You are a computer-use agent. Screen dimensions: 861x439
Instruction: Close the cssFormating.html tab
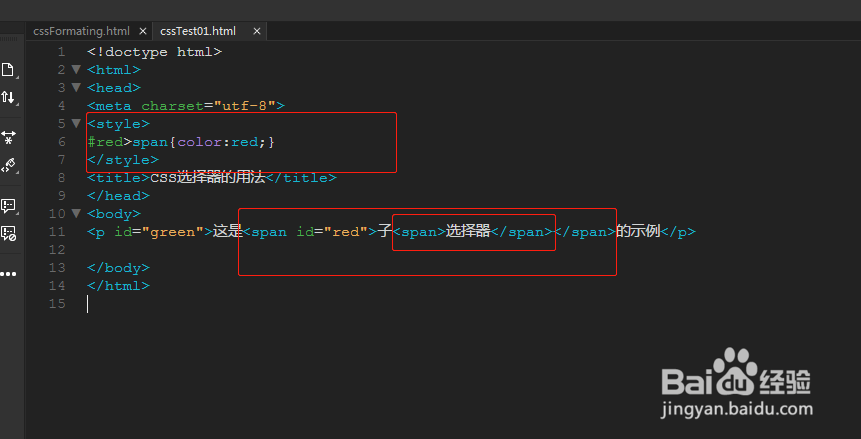(142, 31)
